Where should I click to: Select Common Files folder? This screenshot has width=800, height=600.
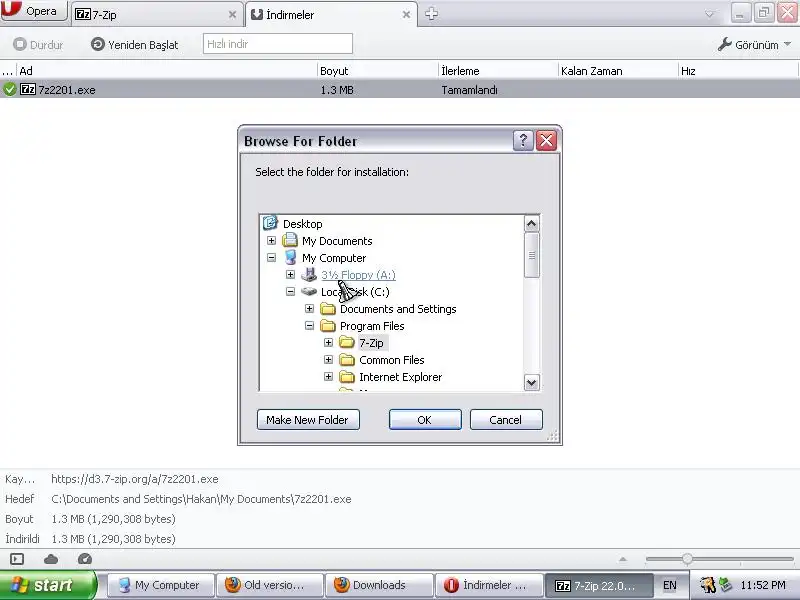tap(391, 360)
